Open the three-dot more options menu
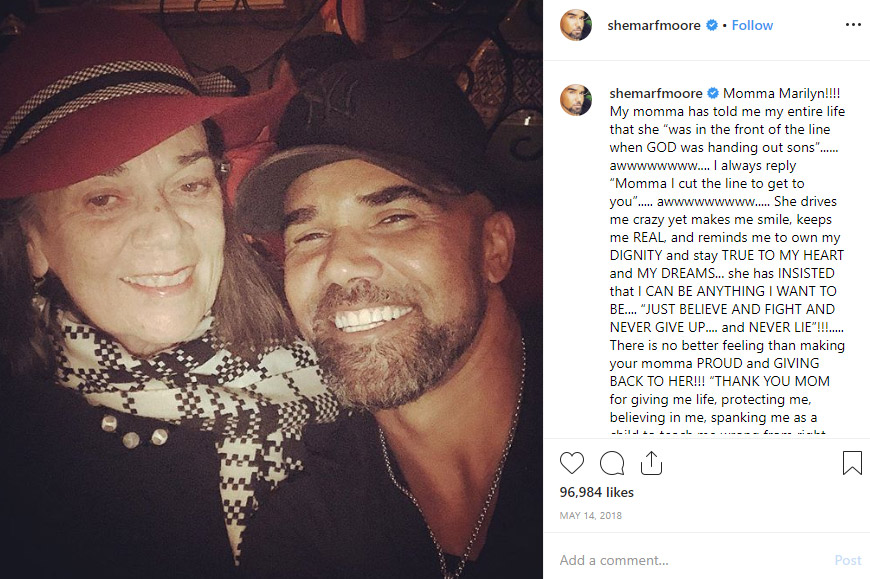This screenshot has height=579, width=870. tap(852, 25)
